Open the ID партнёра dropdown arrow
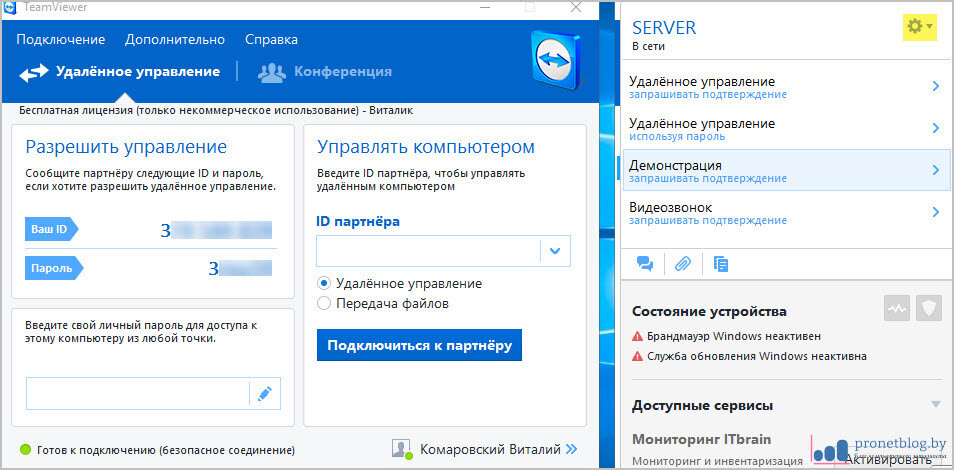 tap(555, 251)
